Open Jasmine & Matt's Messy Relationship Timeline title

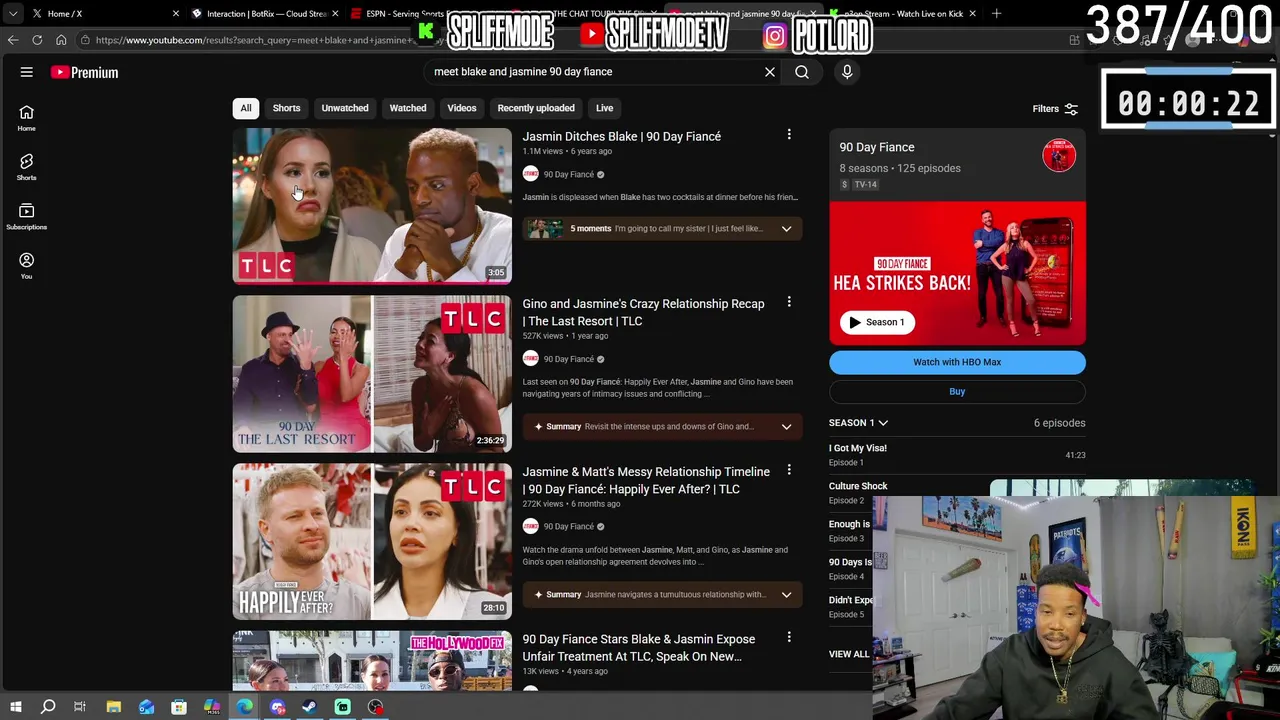pos(646,480)
